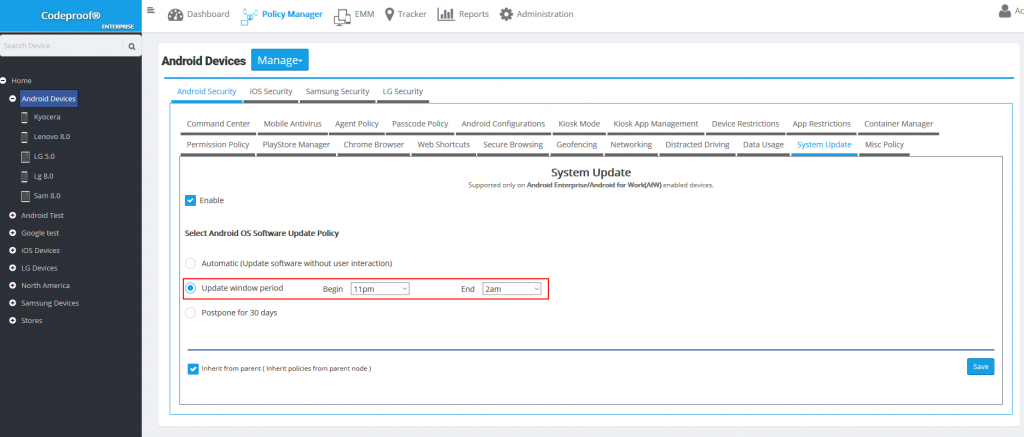Expand the Stores node
The width and height of the screenshot is (1024, 437).
click(x=13, y=321)
